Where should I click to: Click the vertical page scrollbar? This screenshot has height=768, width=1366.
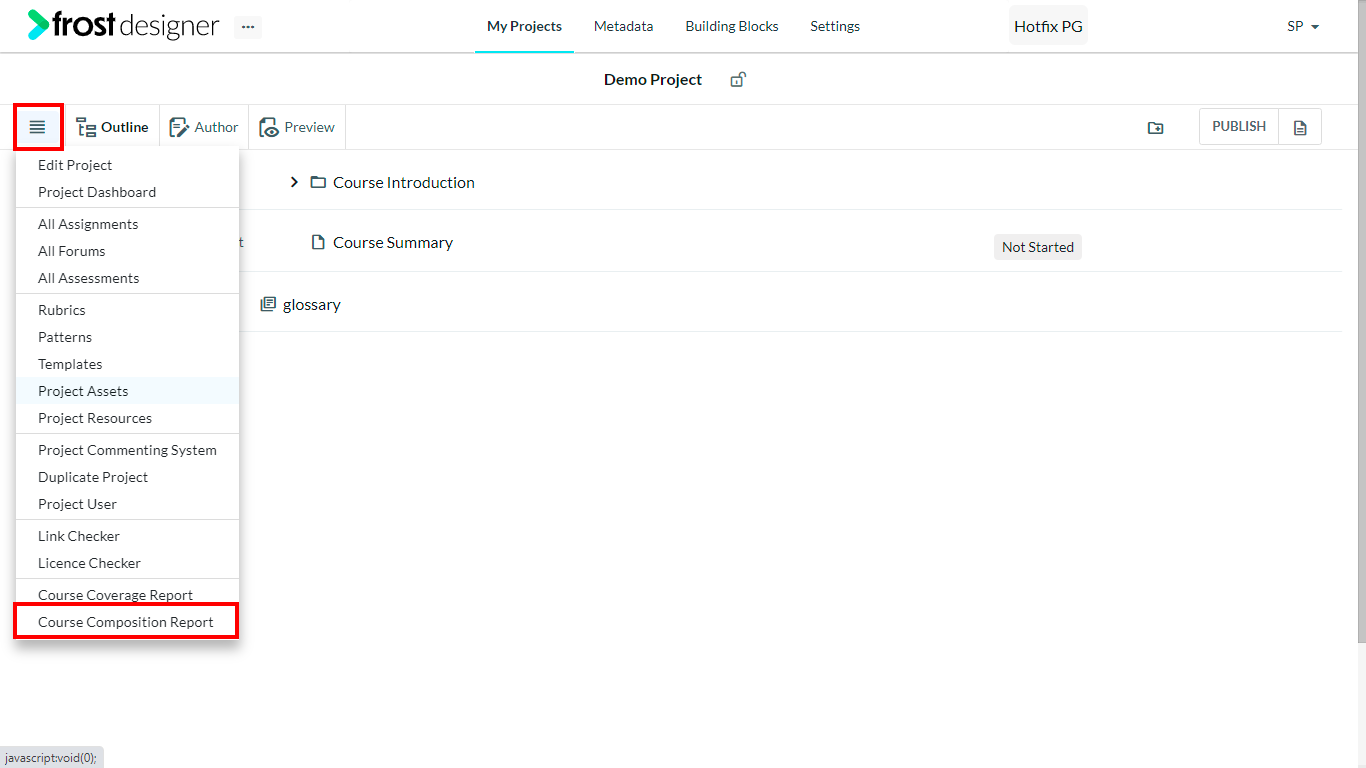(1360, 320)
